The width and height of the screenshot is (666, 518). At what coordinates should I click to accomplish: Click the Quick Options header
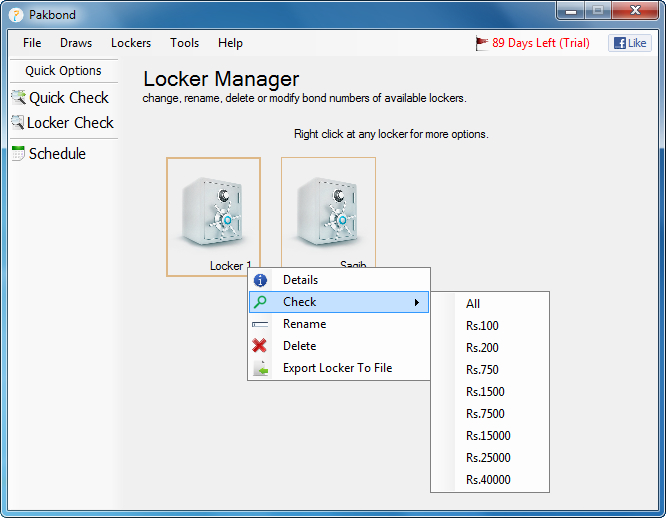click(x=63, y=70)
